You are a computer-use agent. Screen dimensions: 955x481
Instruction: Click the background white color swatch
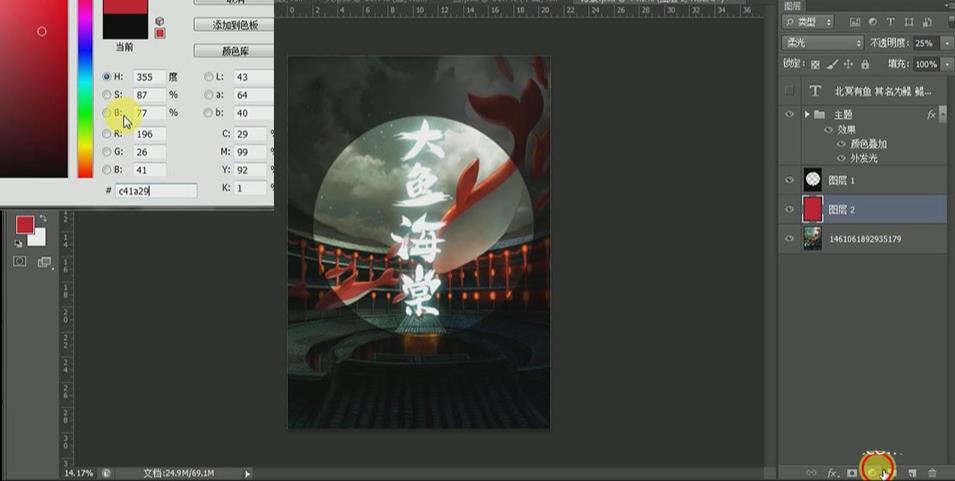coord(38,239)
